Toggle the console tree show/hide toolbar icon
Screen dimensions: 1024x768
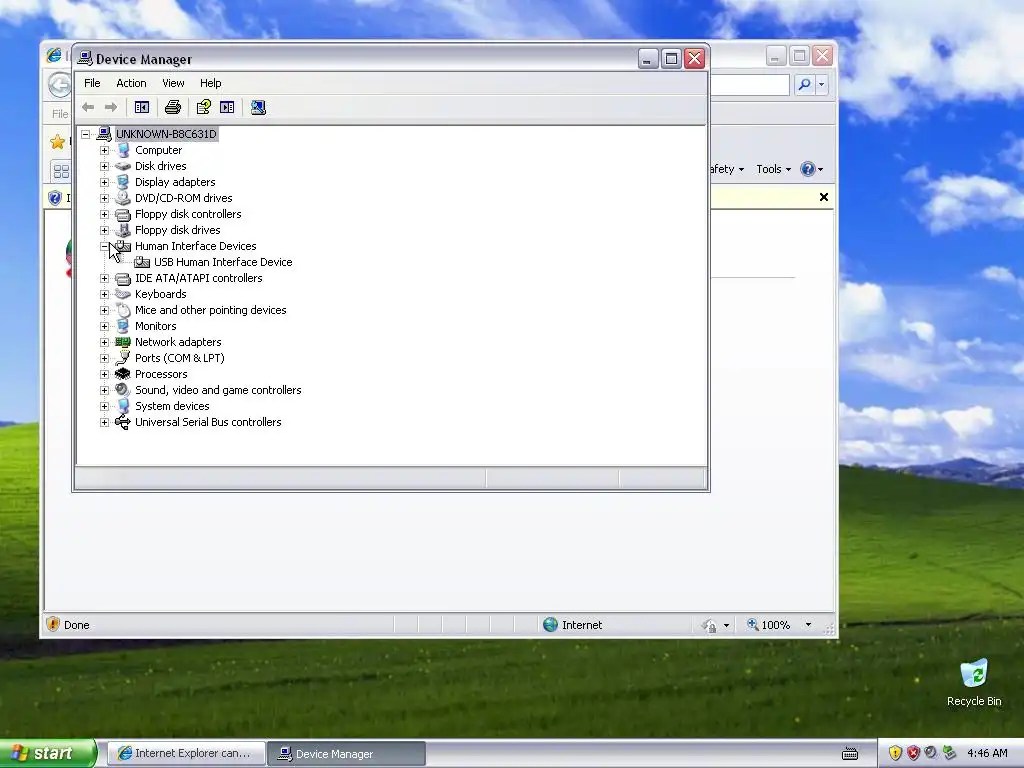point(142,107)
